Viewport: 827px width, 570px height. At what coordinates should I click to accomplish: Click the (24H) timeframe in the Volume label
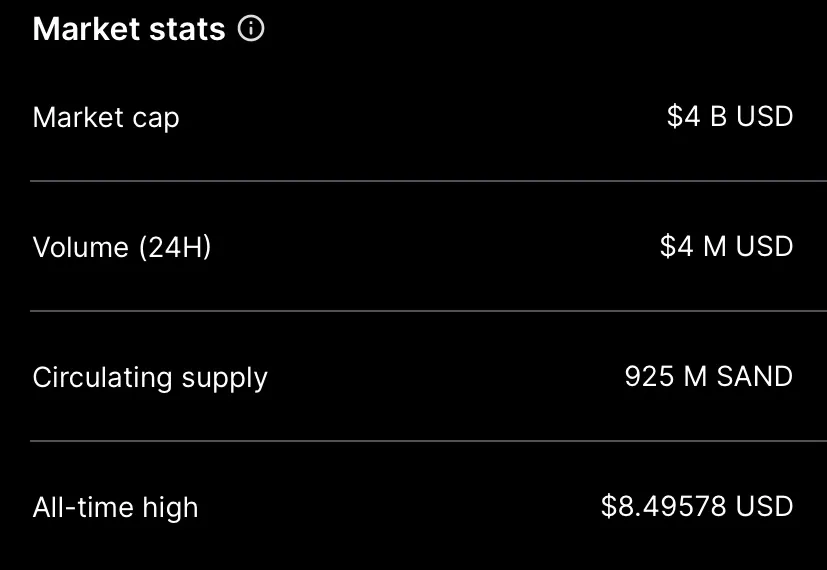[175, 247]
